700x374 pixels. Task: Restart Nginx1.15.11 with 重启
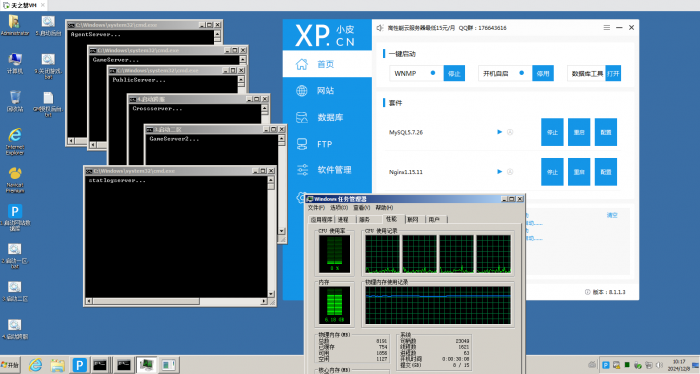click(579, 172)
